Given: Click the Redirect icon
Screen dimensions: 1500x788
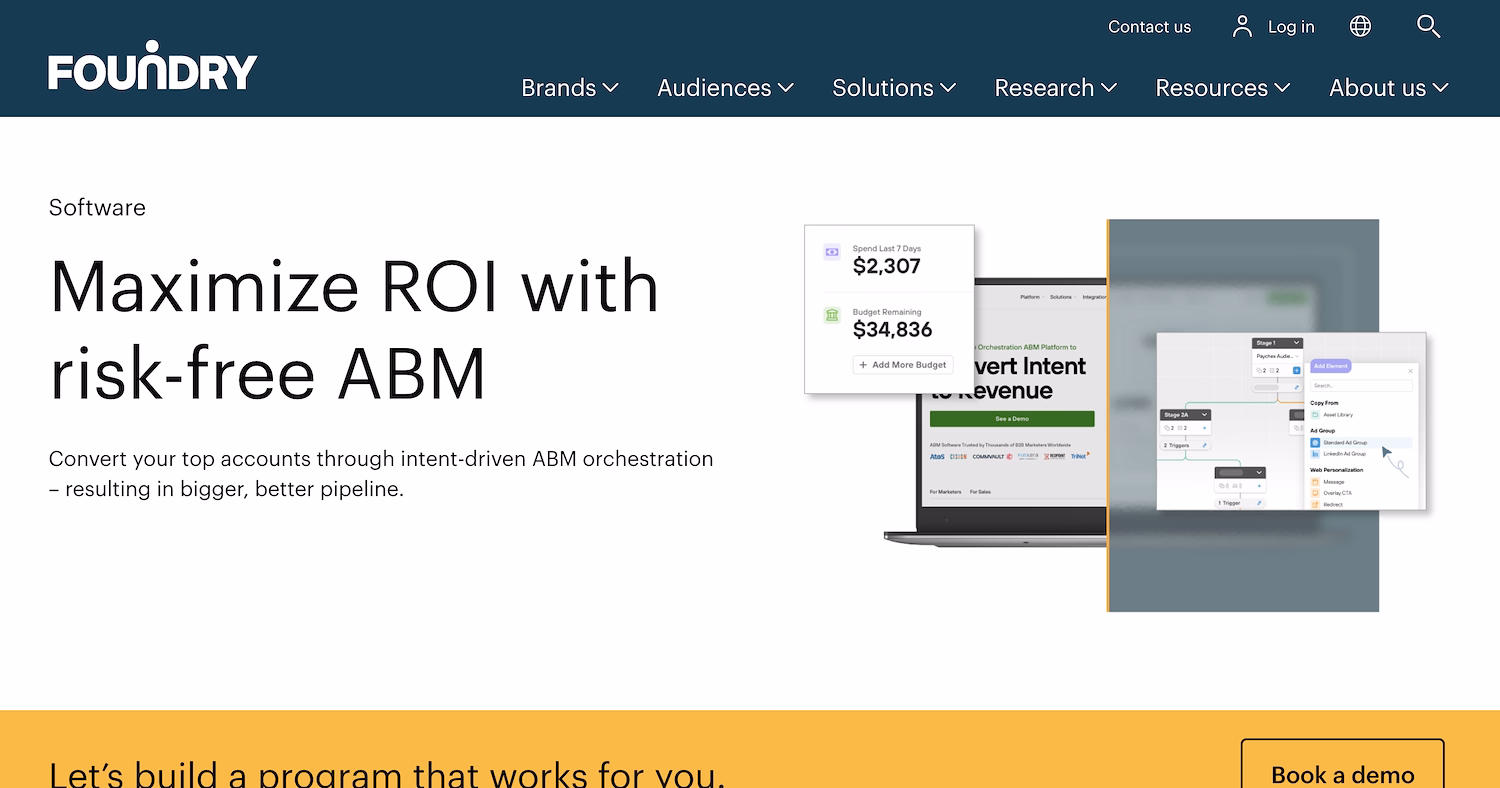Looking at the screenshot, I should pyautogui.click(x=1315, y=504).
